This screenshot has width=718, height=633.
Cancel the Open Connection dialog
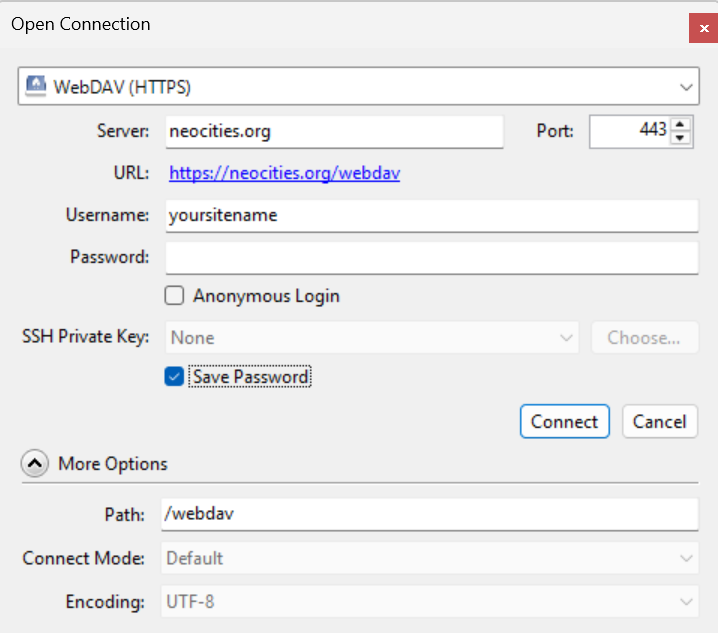[660, 421]
